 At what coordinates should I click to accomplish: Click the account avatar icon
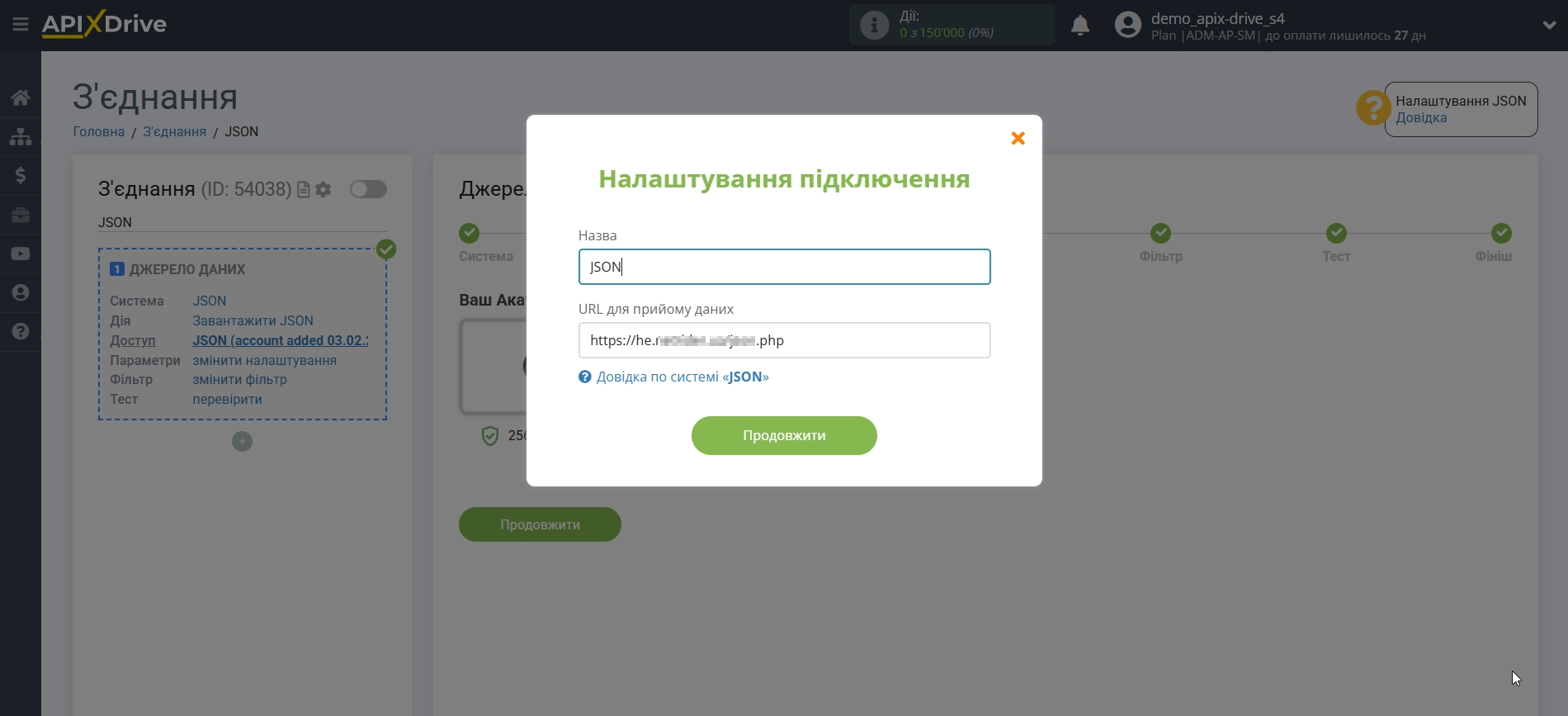tap(1127, 25)
